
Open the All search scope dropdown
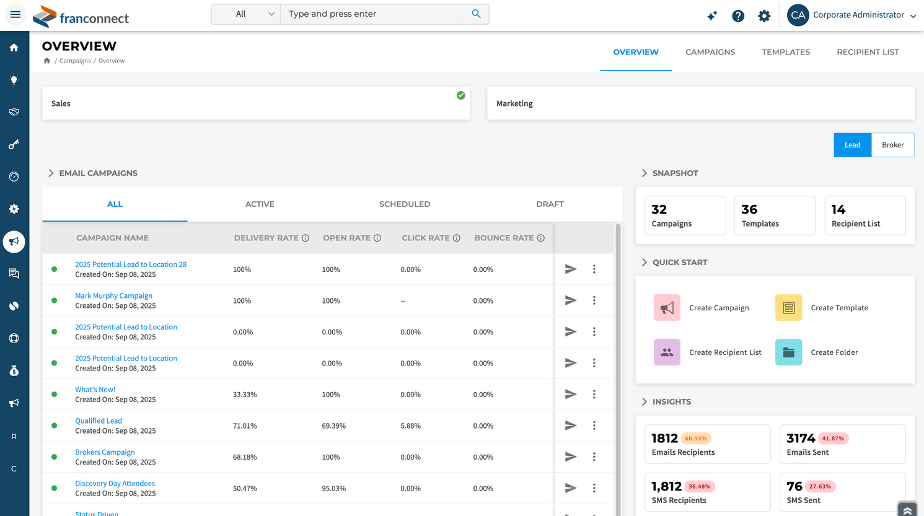(254, 15)
